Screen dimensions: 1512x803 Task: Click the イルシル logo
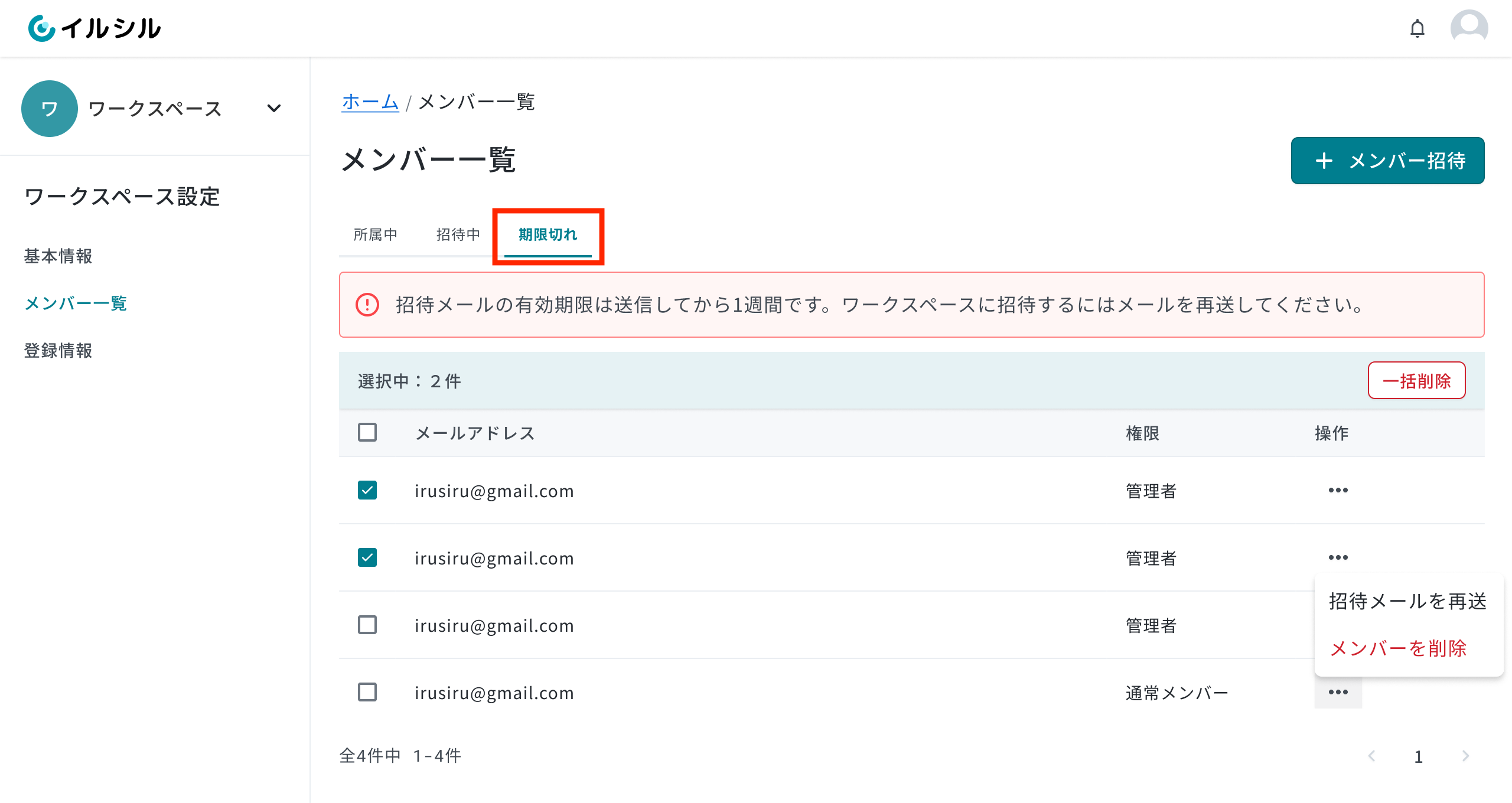(x=94, y=28)
